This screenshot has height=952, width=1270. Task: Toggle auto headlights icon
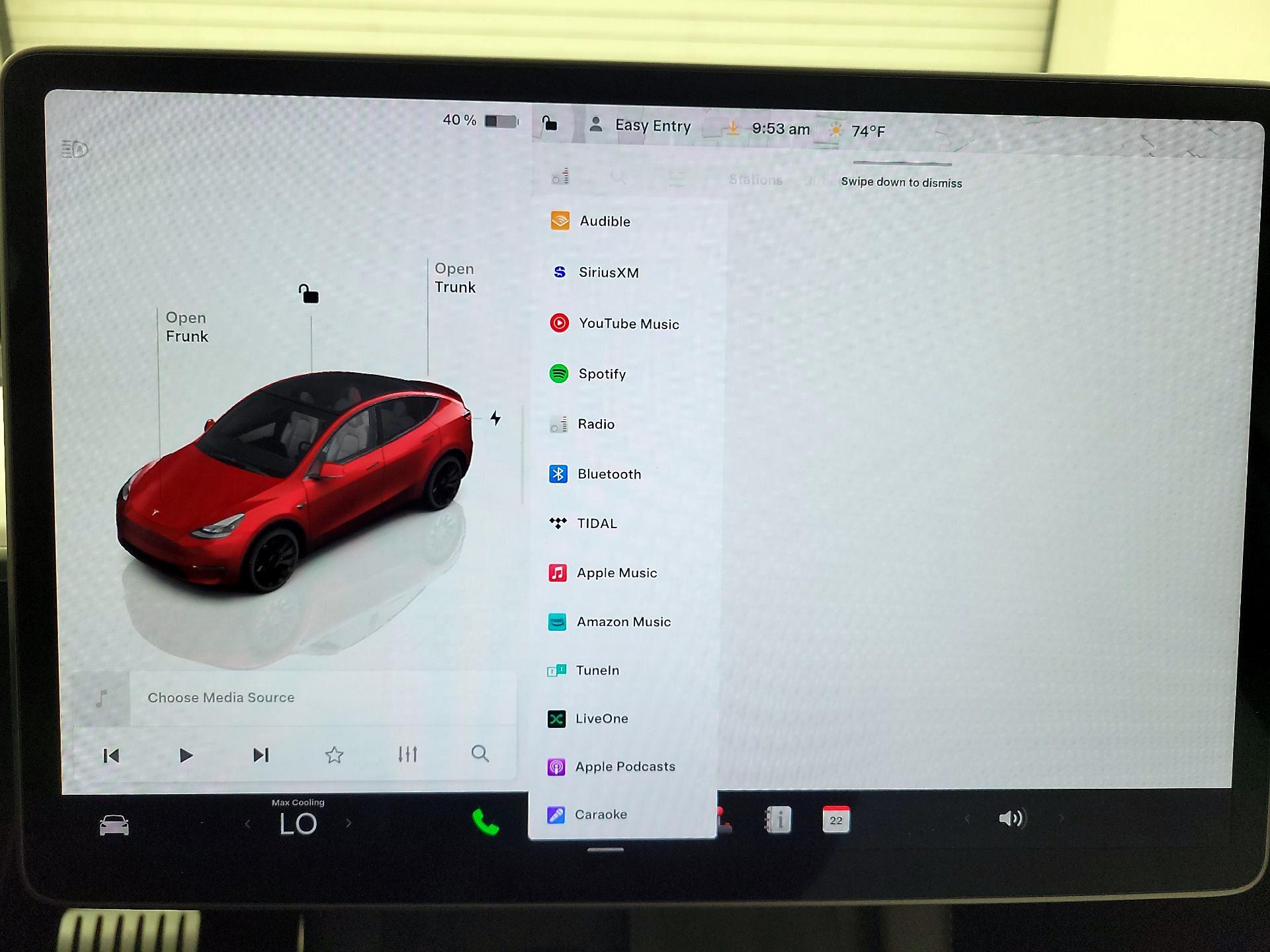75,149
